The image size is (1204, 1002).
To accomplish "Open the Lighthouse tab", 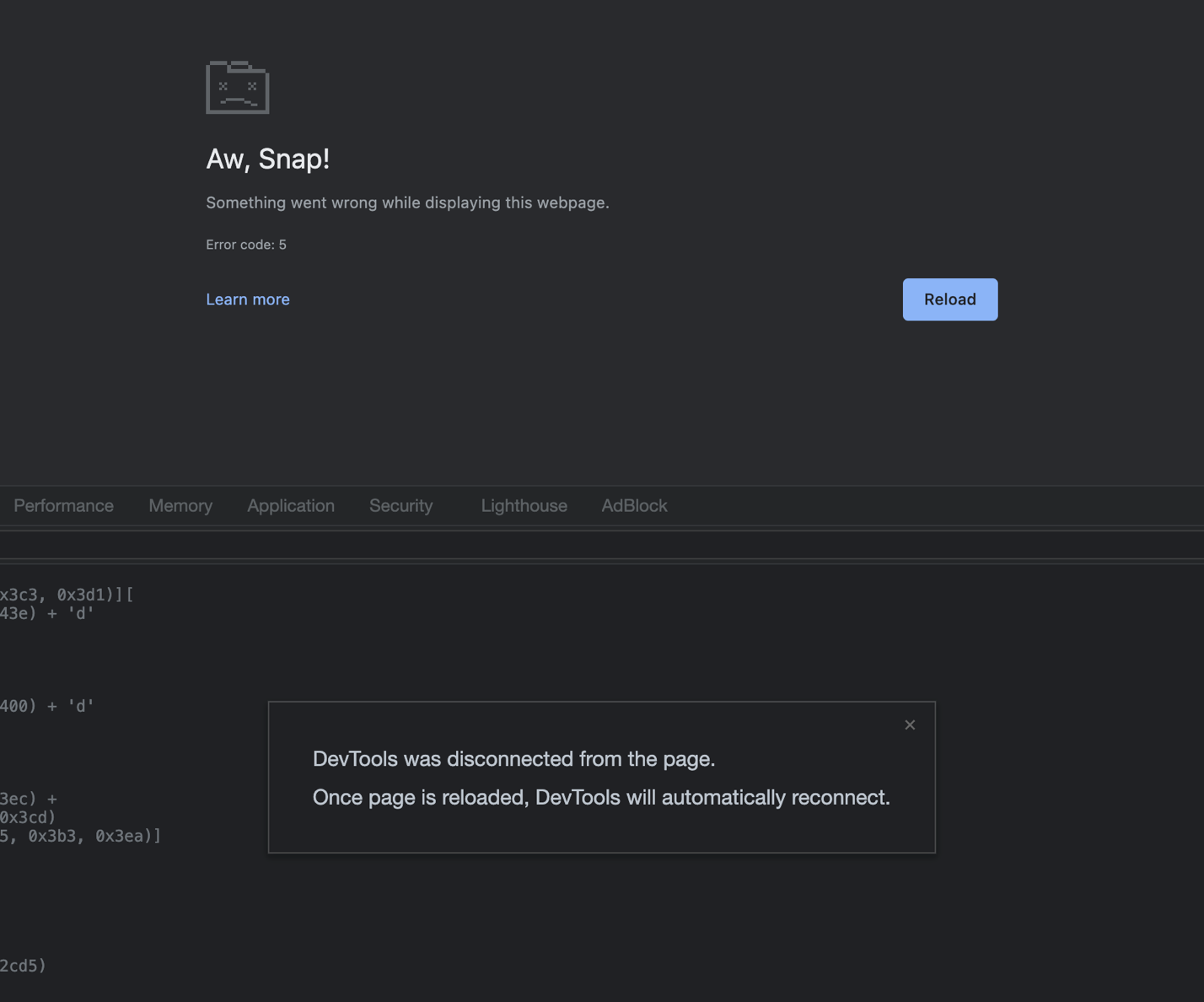I will pyautogui.click(x=524, y=506).
